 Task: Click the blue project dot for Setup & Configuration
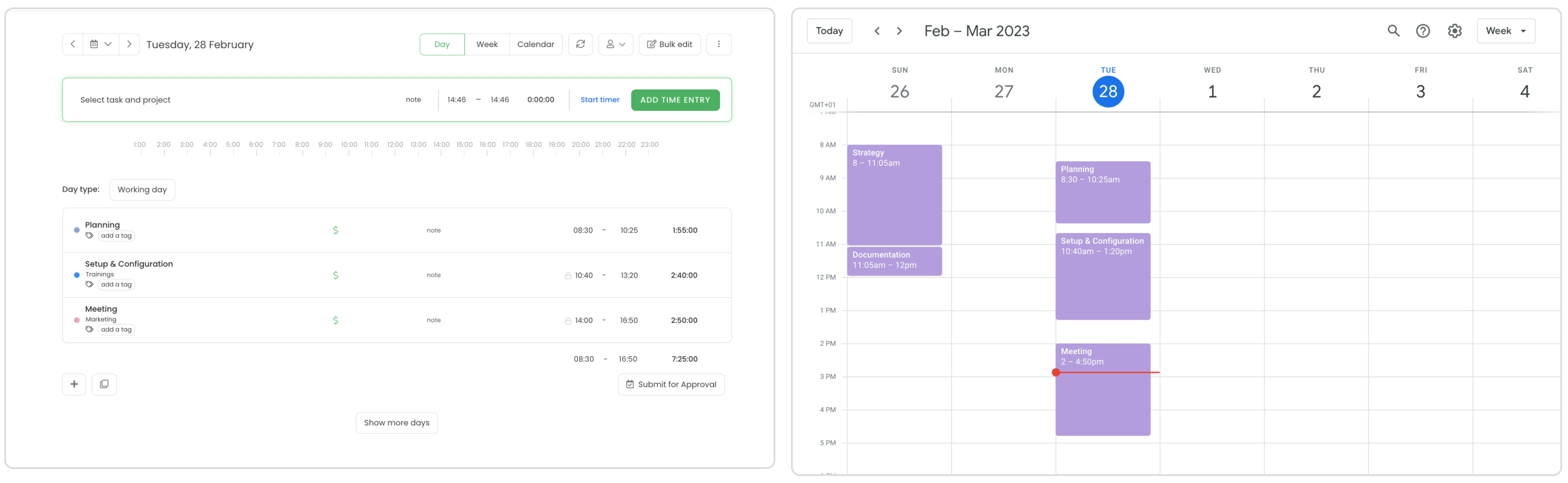pyautogui.click(x=77, y=275)
